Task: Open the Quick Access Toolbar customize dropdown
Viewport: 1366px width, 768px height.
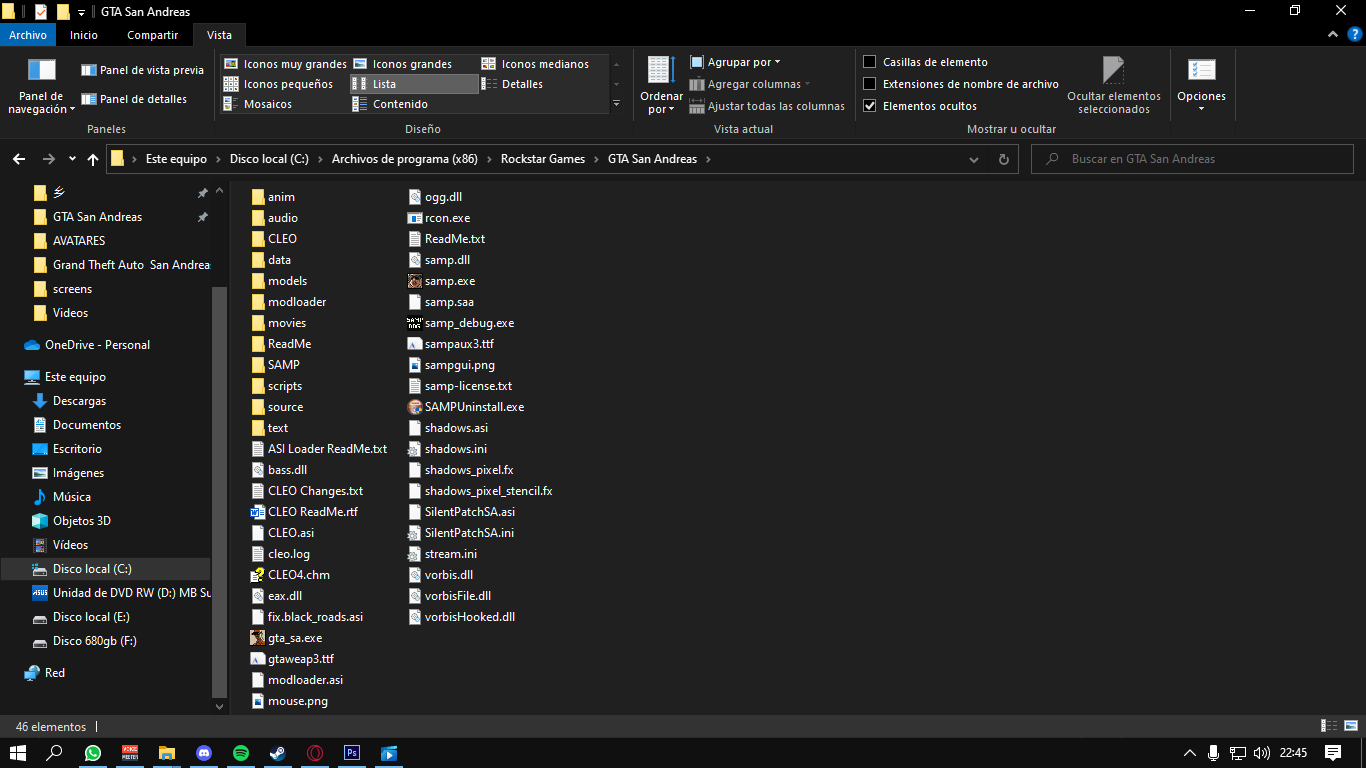Action: click(x=81, y=12)
